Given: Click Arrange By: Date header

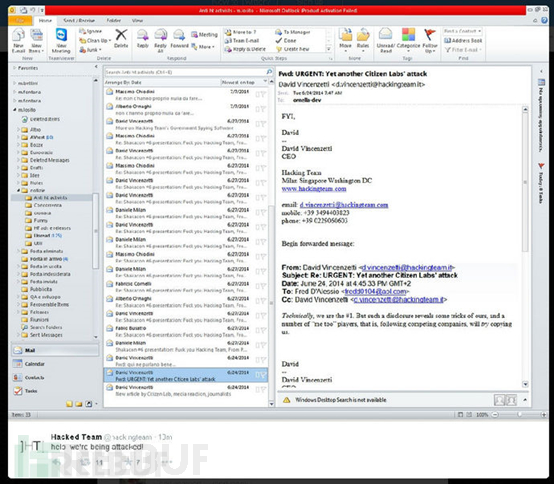Looking at the screenshot, I should tap(123, 82).
